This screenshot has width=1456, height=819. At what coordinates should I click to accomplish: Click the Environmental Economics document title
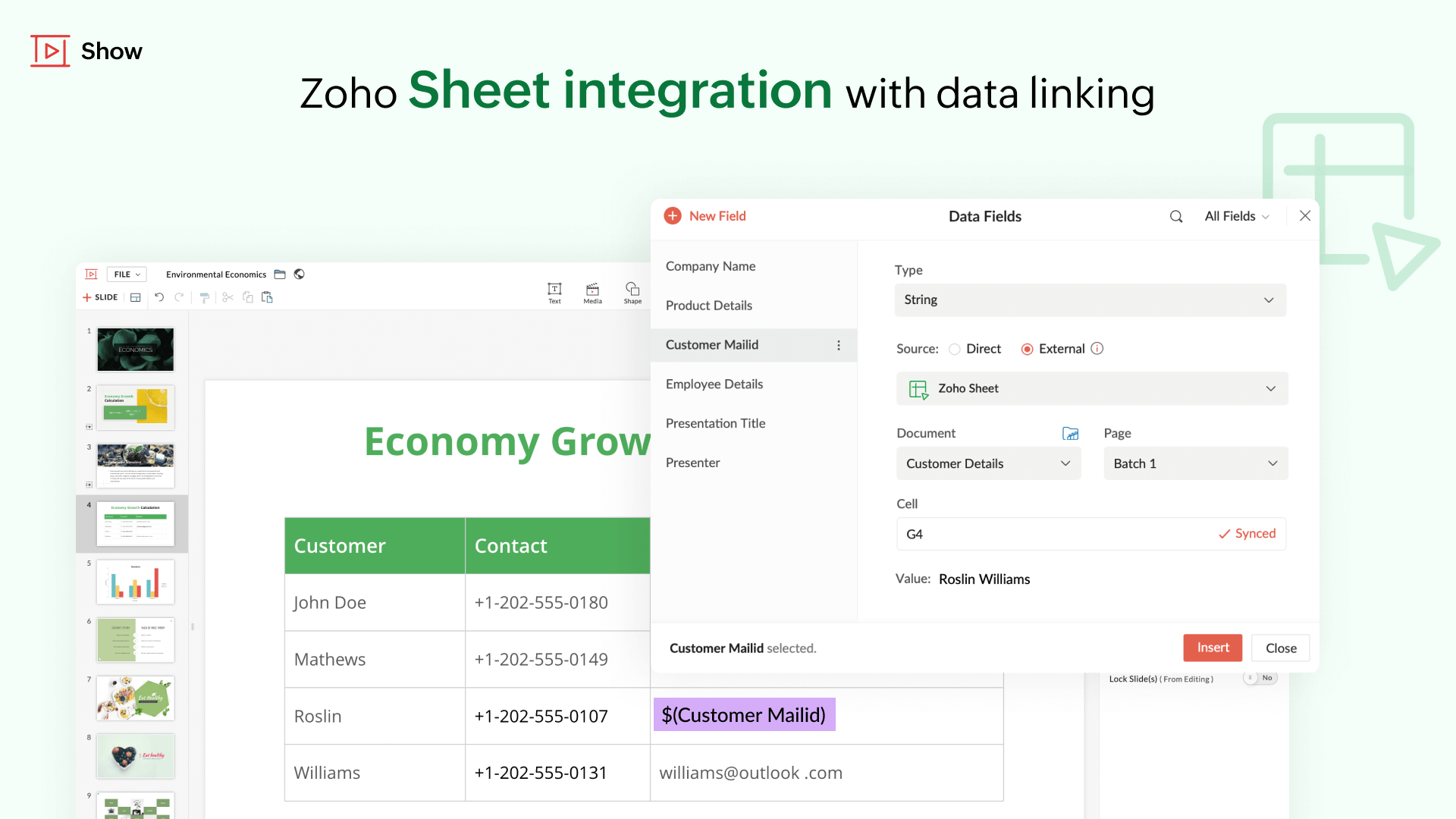(216, 275)
